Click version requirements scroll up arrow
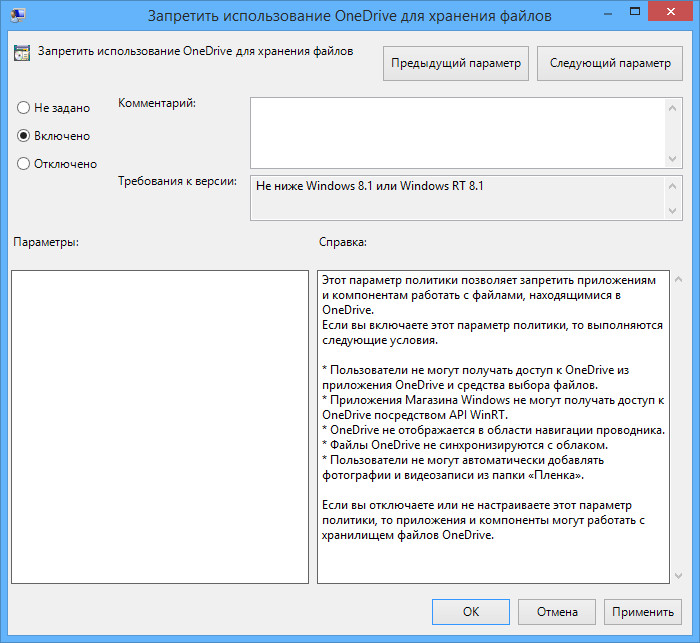Viewport: 700px width, 643px height. (673, 186)
